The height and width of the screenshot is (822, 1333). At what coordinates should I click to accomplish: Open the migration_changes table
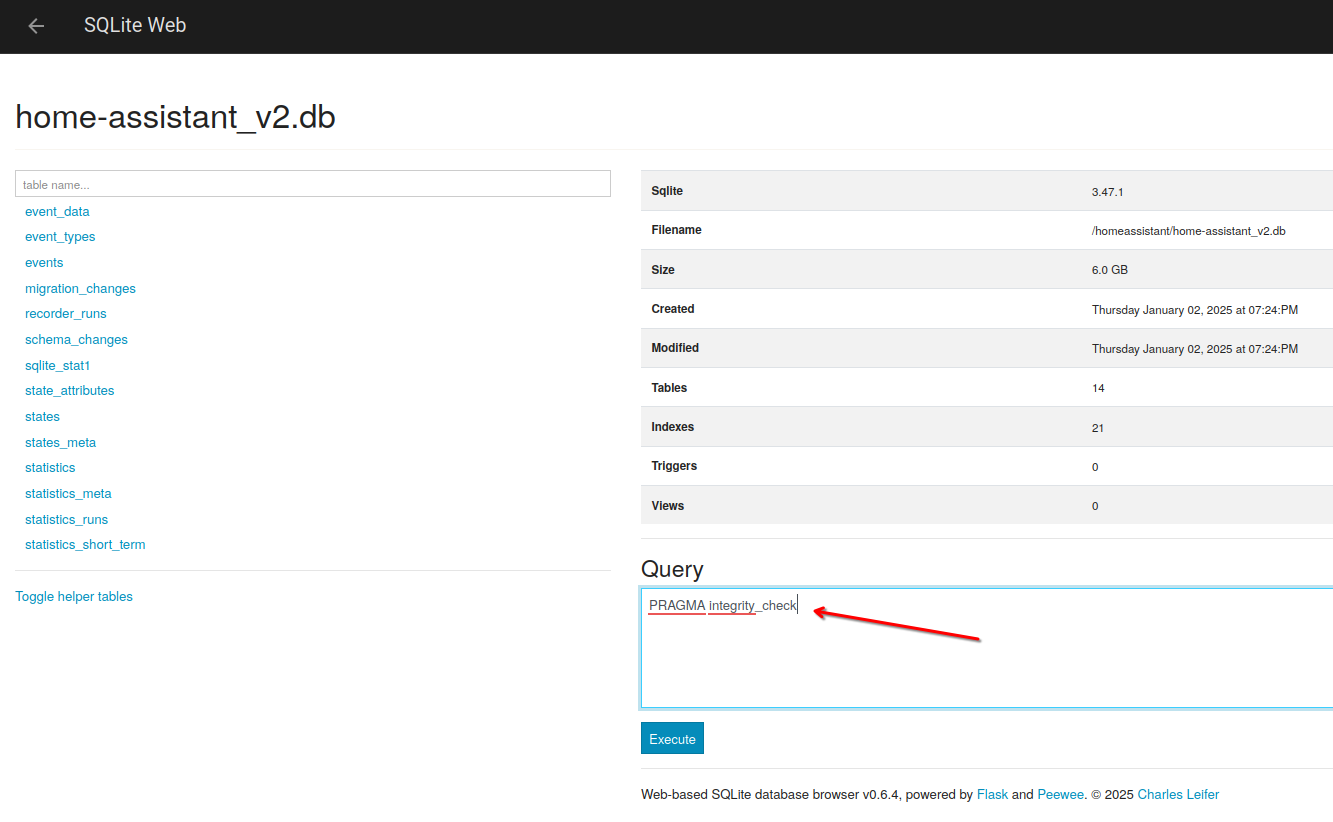(80, 289)
